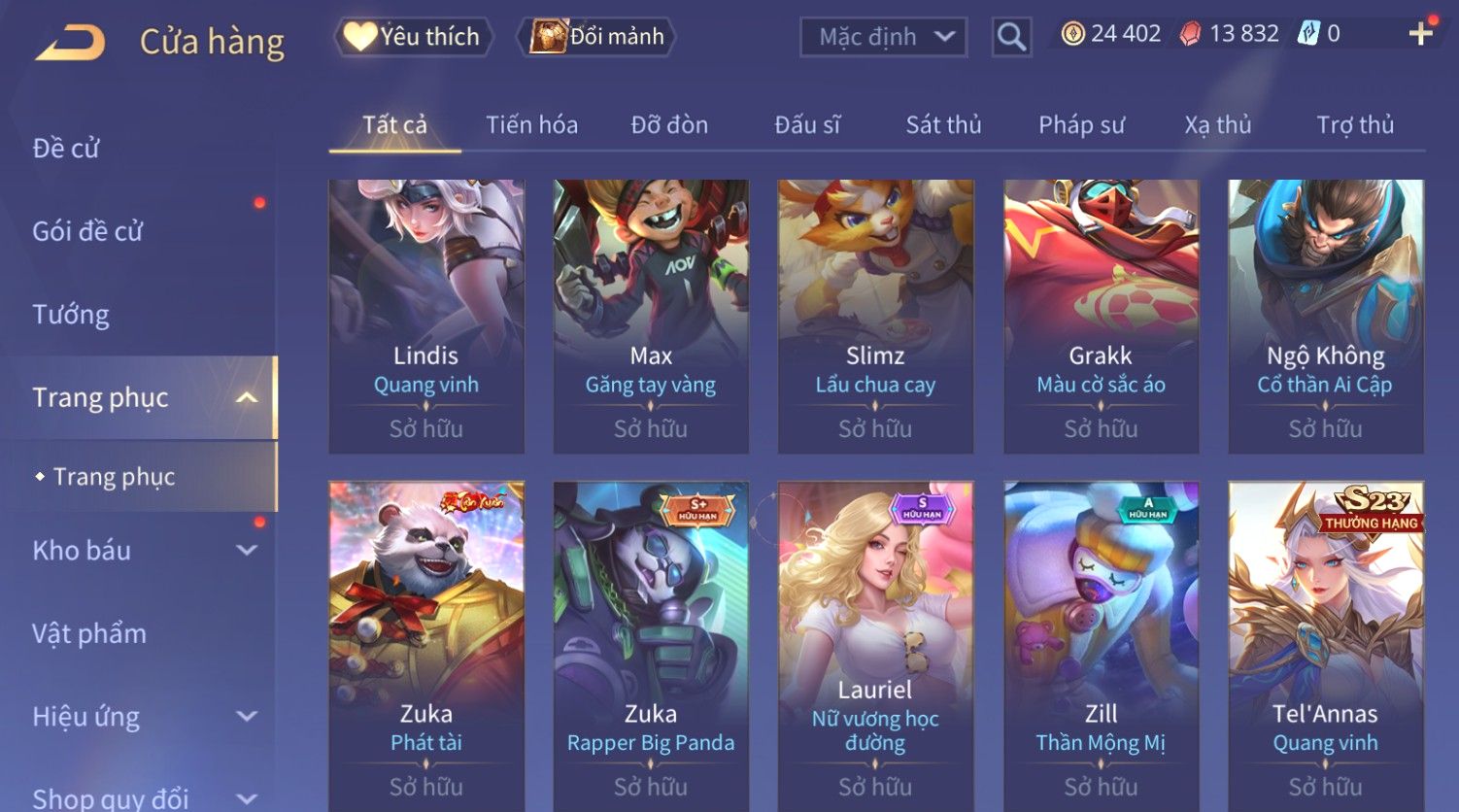
Task: Open the Tướng sidebar menu item
Action: pyautogui.click(x=71, y=315)
